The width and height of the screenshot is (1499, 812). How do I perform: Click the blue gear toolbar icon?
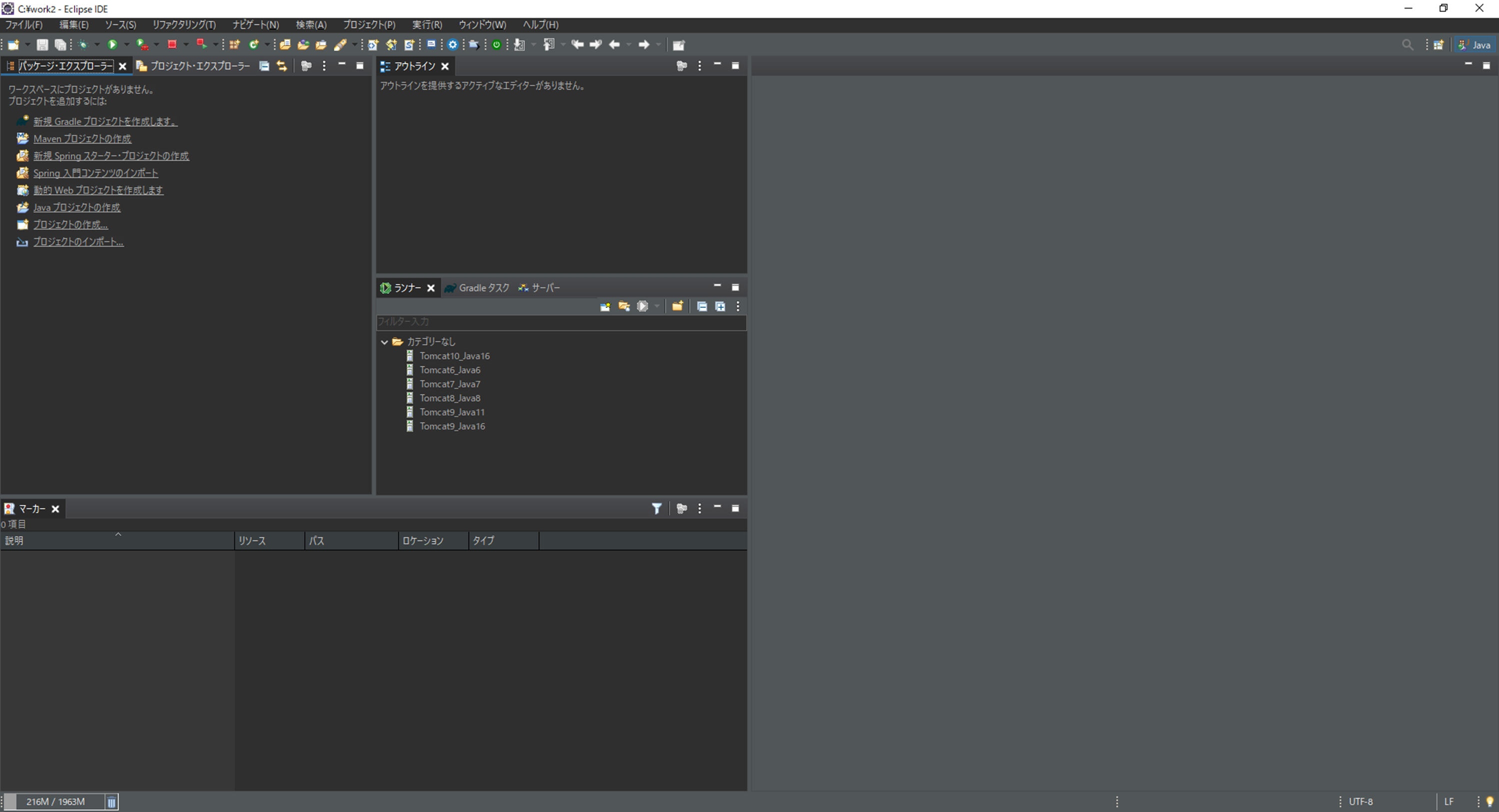click(x=453, y=45)
